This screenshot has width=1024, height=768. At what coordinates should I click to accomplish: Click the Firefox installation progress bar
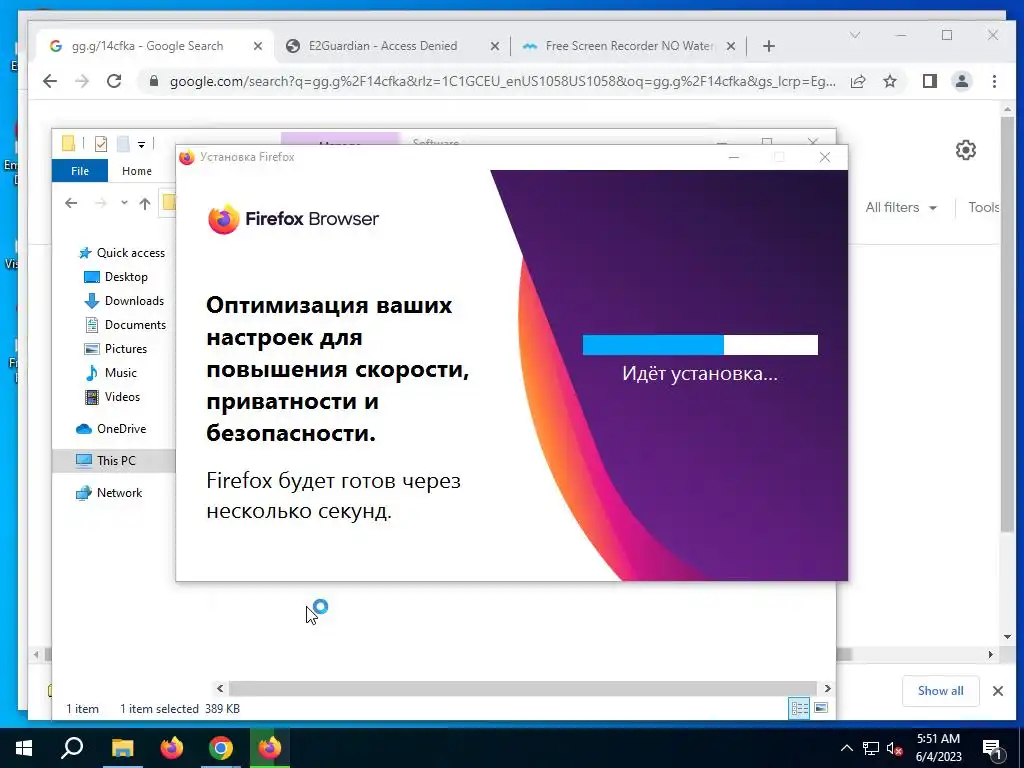700,345
